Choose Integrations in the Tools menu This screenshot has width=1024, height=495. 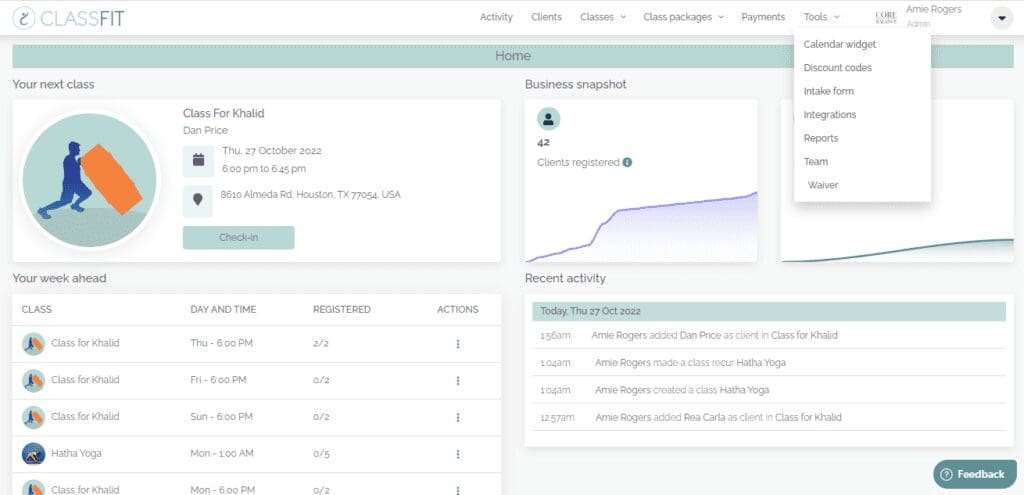point(829,115)
